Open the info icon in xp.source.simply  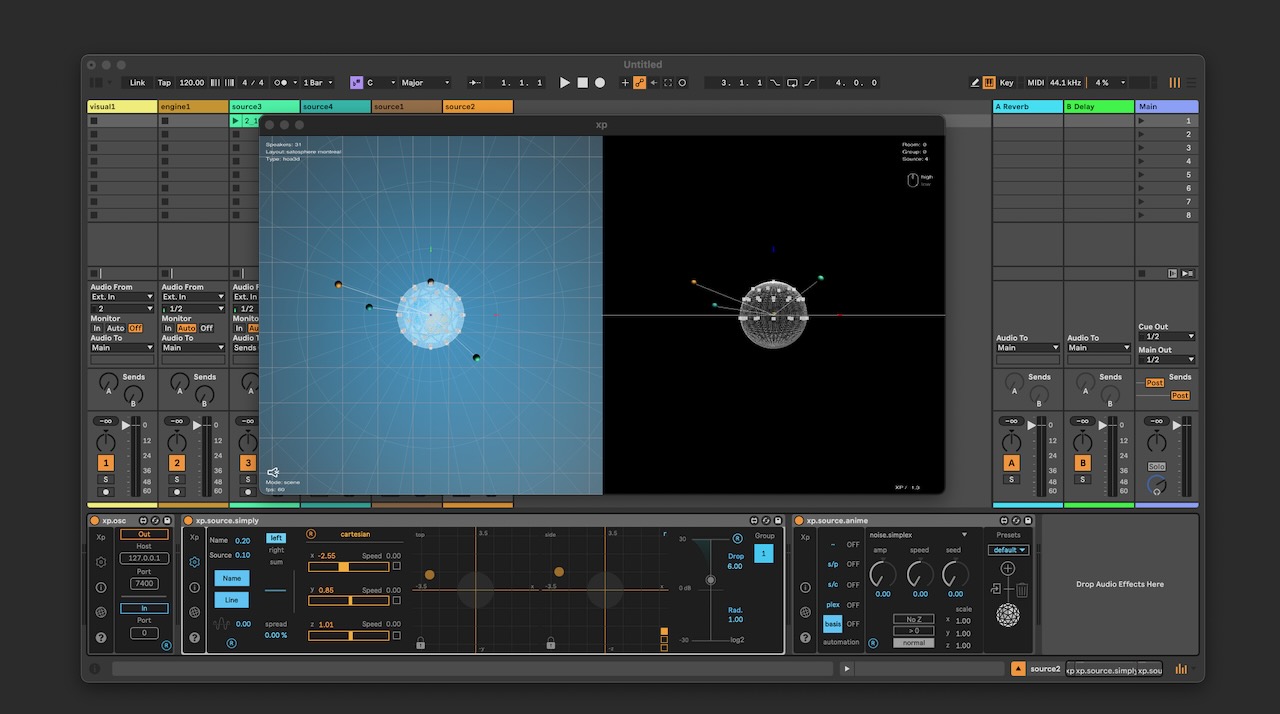[194, 587]
